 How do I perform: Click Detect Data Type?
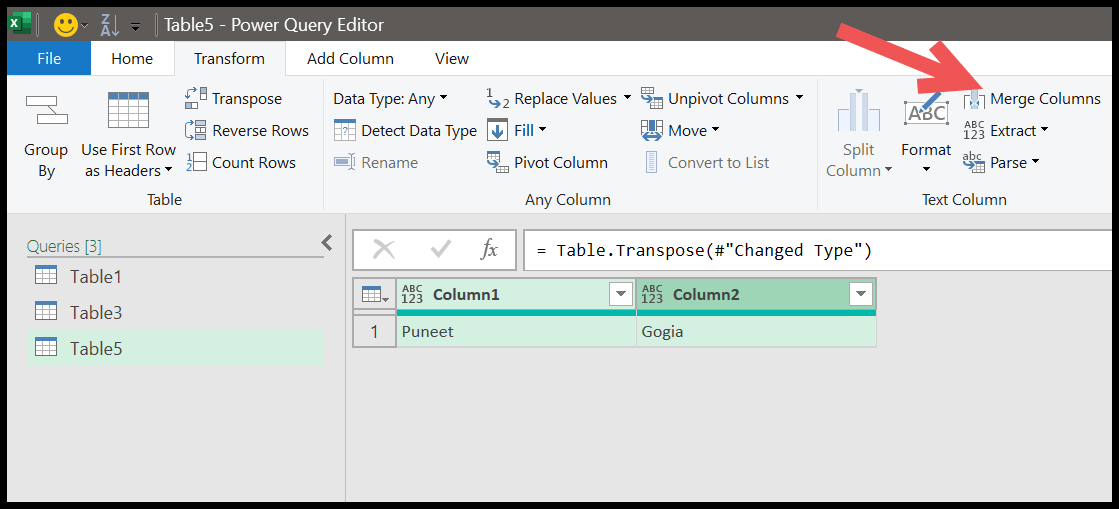click(405, 131)
